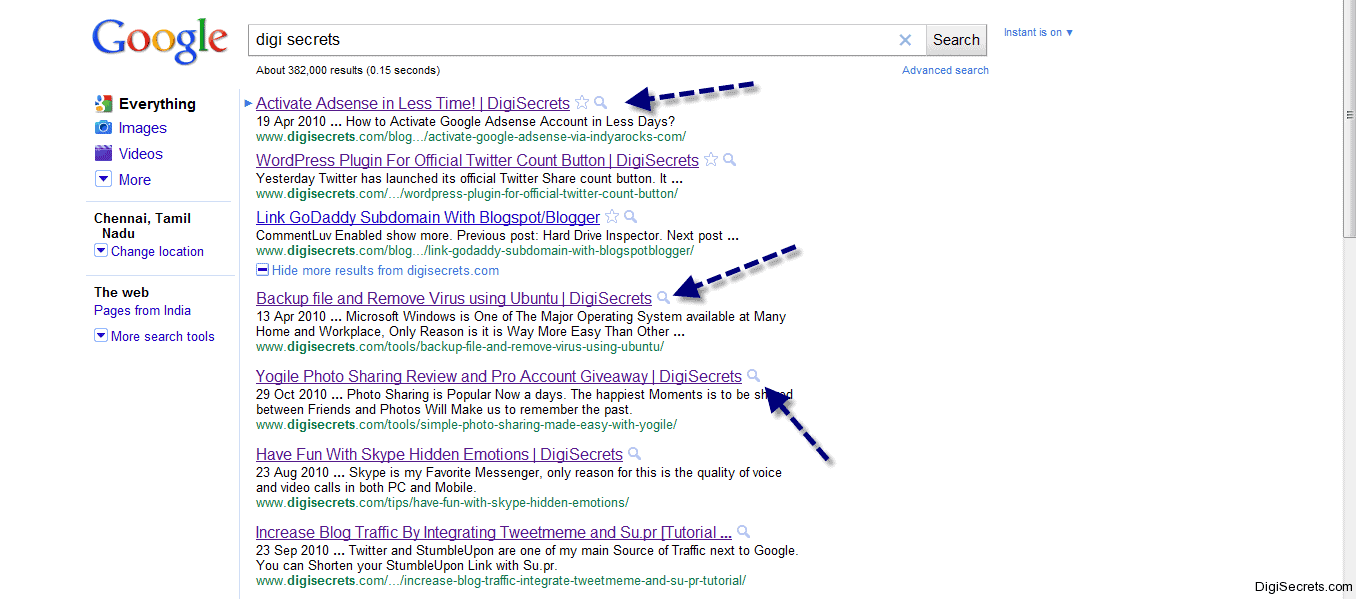Viewport: 1356px width, 599px height.
Task: Open Yogile Photo Sharing Review and Giveaway result
Action: pyautogui.click(x=499, y=376)
